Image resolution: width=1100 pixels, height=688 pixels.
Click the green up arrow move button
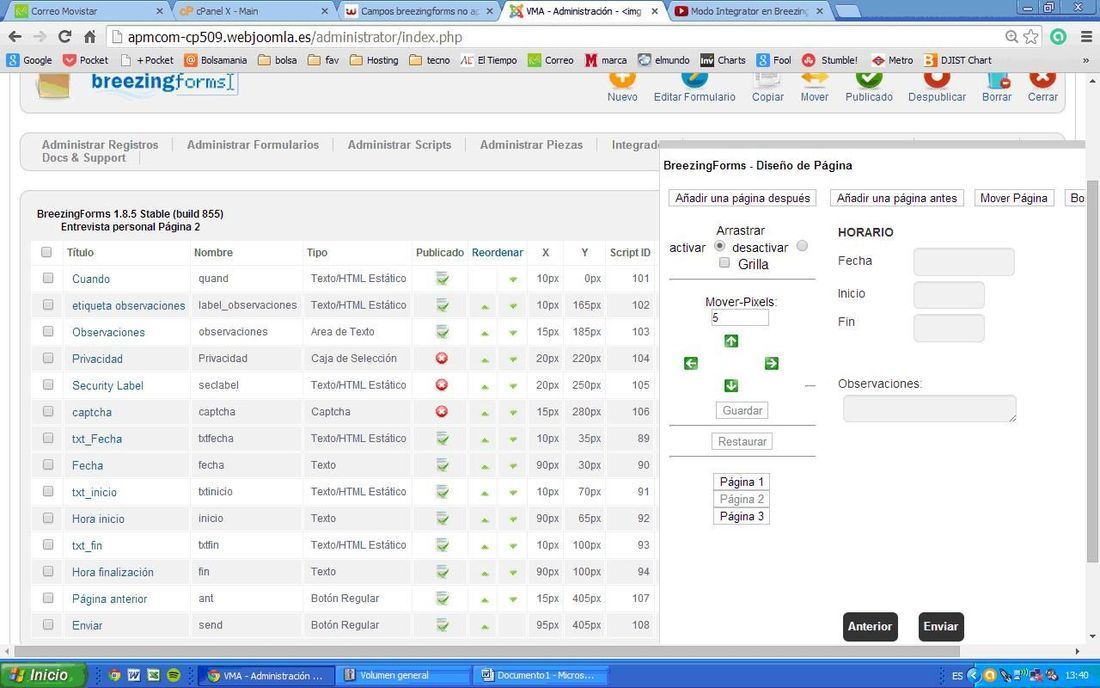coord(731,341)
